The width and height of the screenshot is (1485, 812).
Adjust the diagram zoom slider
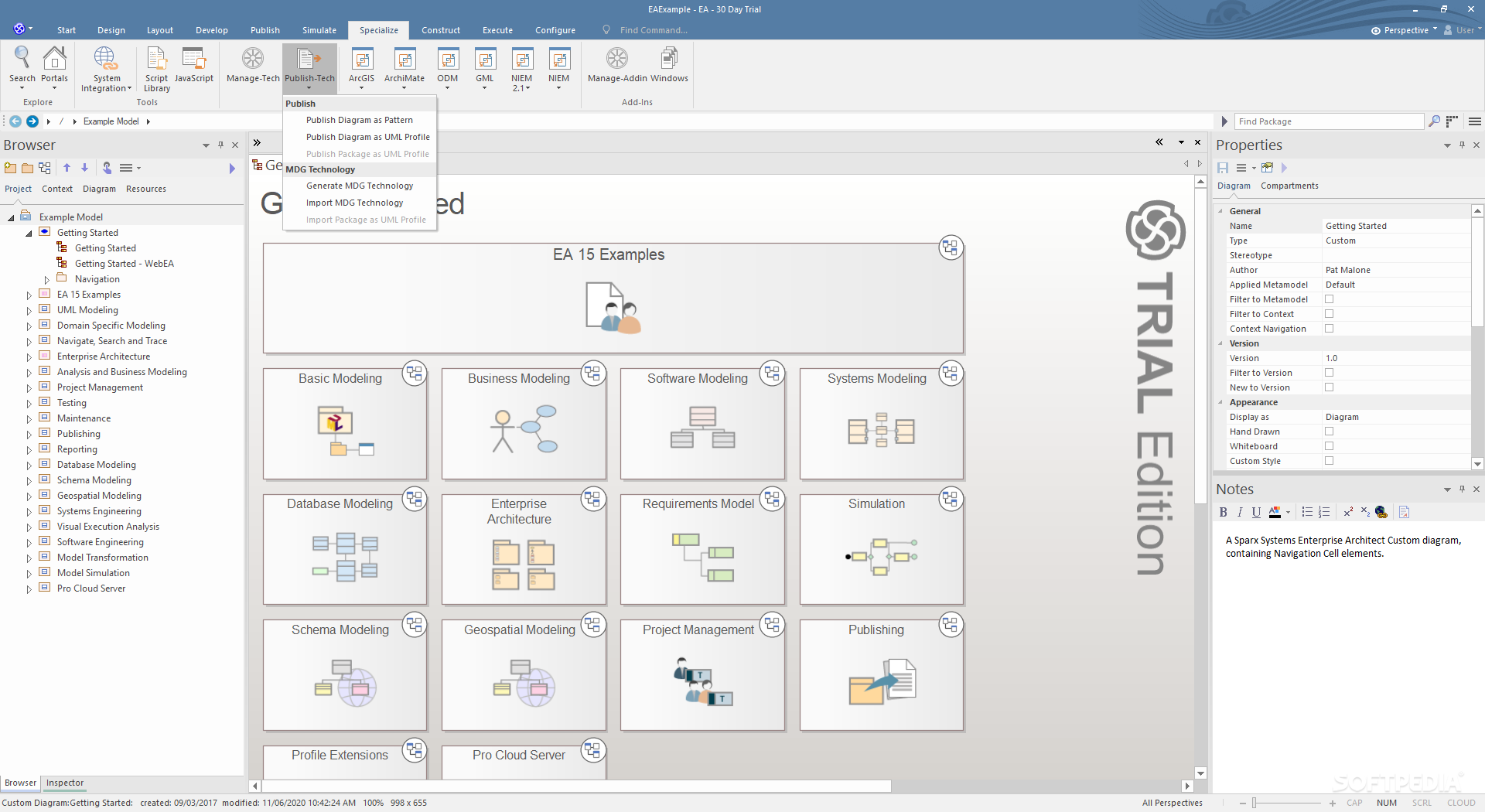tap(1254, 803)
